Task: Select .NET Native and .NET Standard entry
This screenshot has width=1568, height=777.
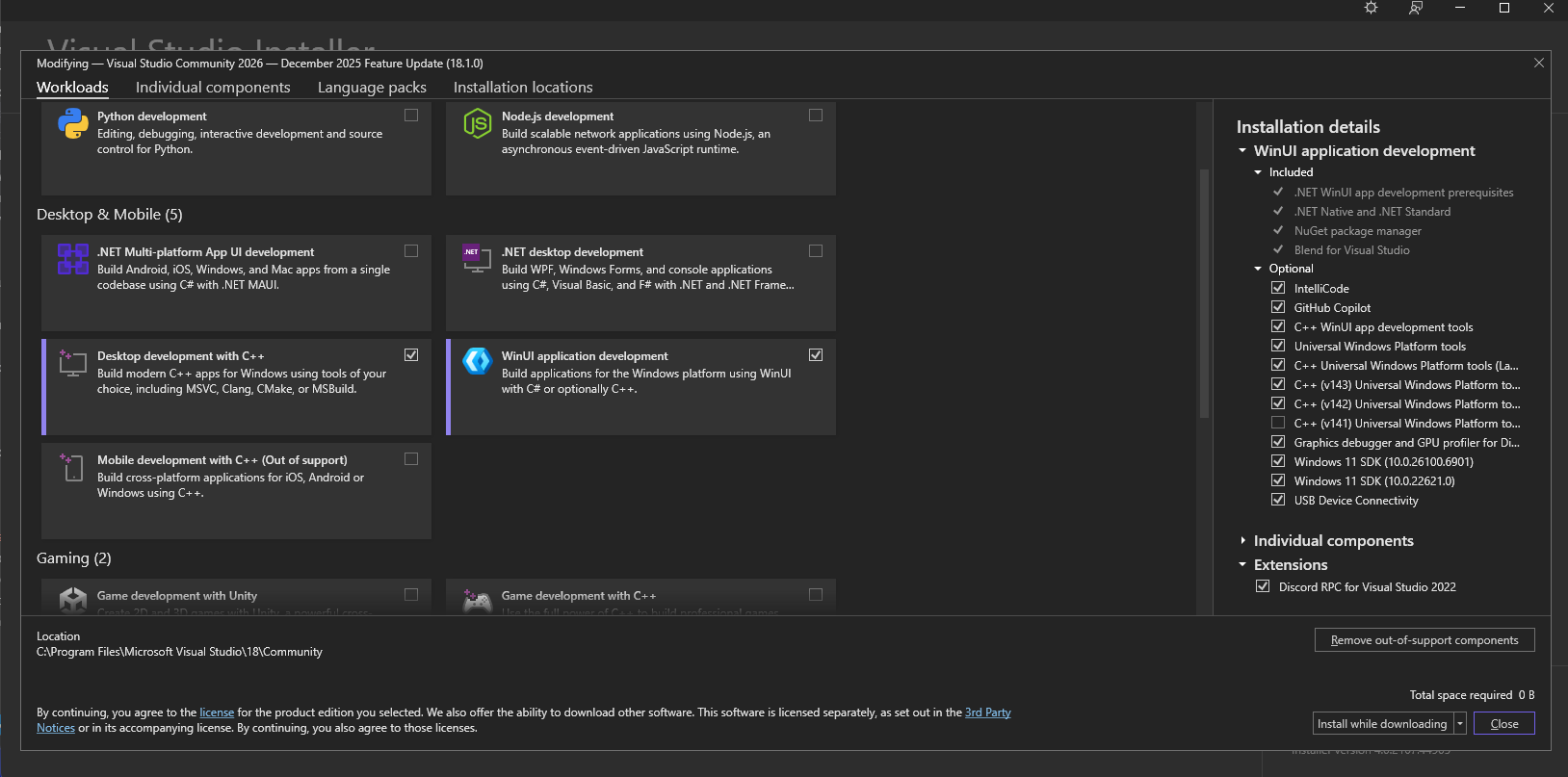Action: [1372, 212]
